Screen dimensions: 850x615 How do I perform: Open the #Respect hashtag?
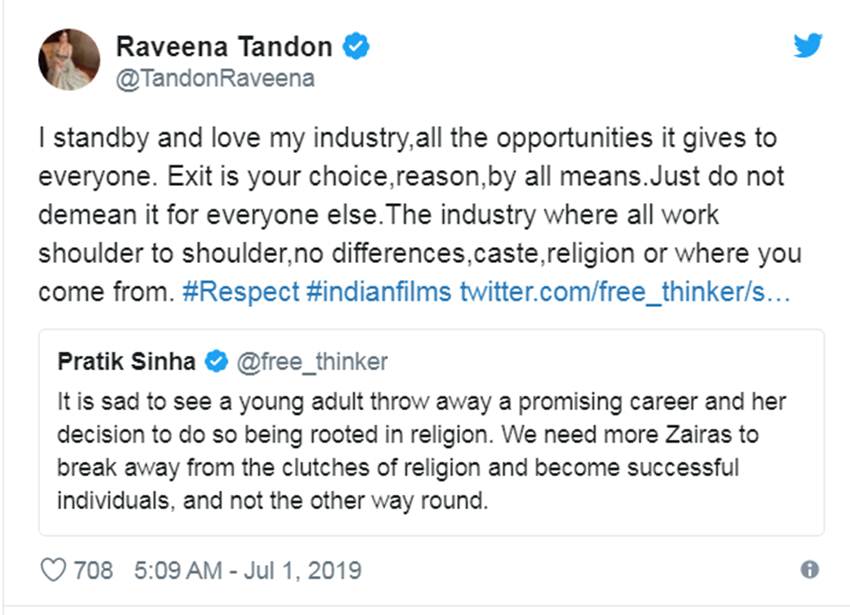pos(241,292)
